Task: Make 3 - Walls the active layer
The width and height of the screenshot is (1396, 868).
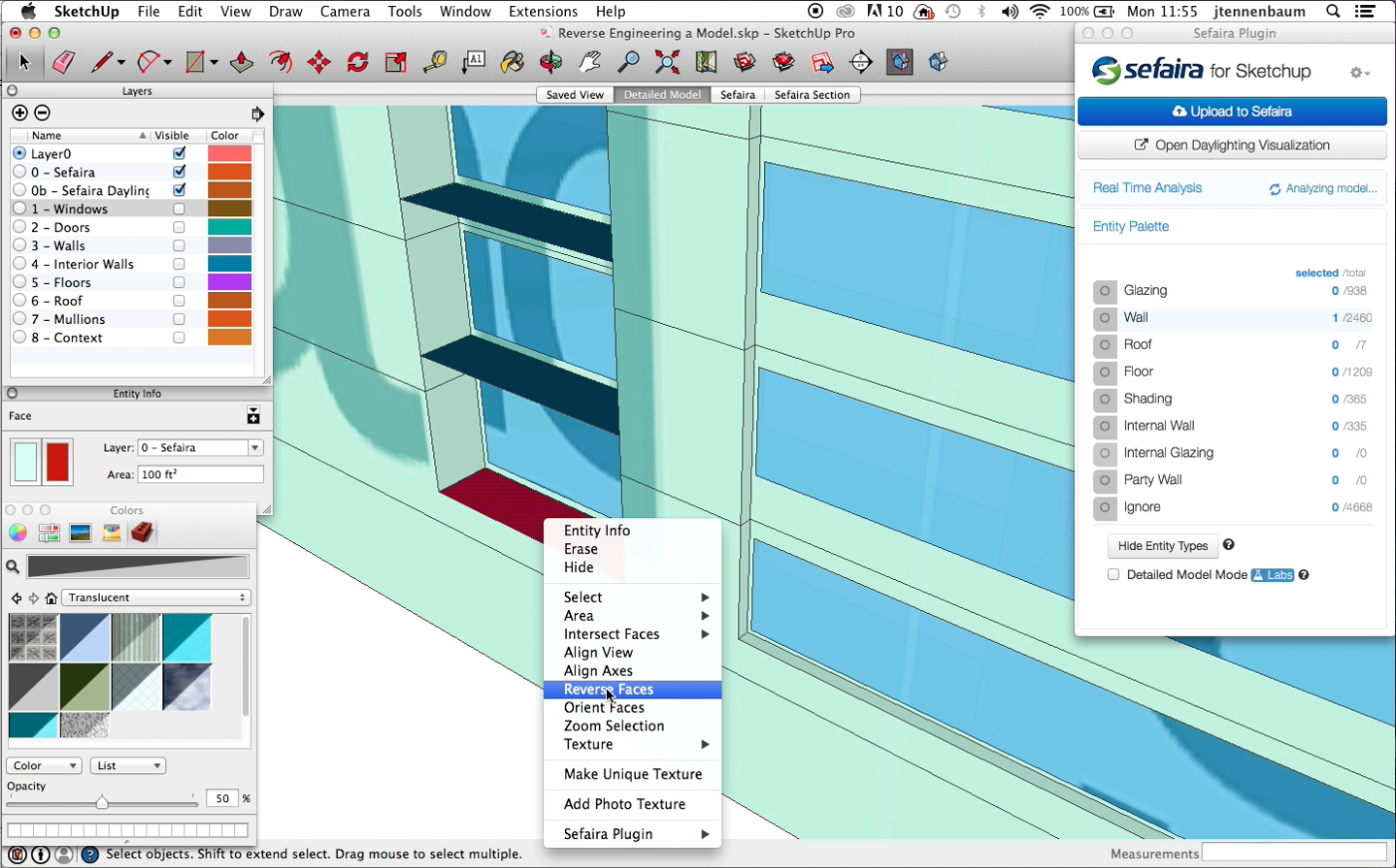Action: pos(19,246)
